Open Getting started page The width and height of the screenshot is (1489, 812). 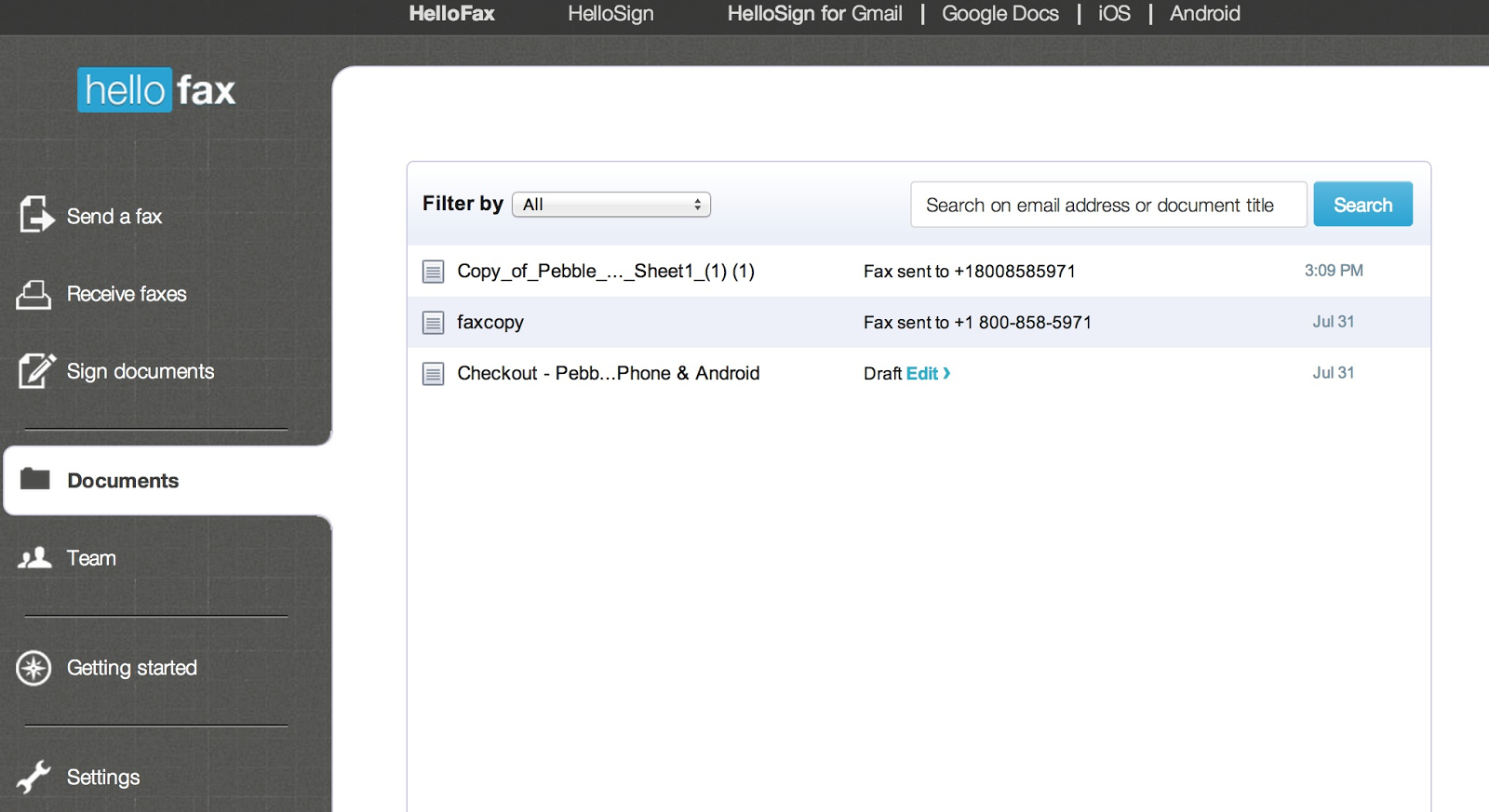(x=132, y=668)
